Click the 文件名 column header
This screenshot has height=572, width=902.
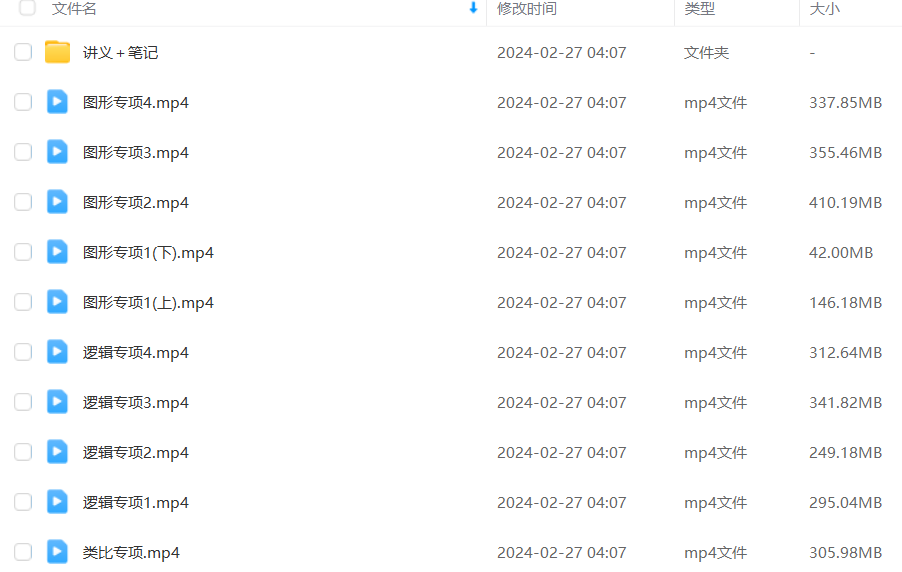point(74,9)
